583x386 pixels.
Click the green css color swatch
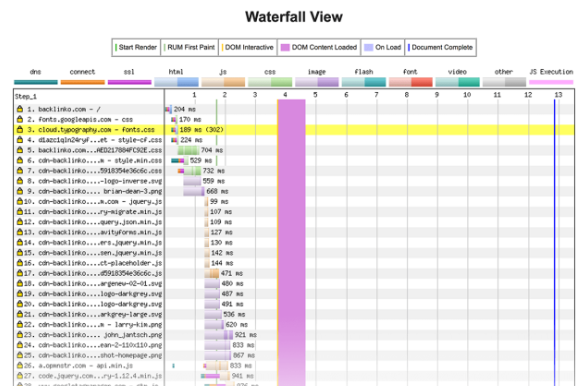pos(270,82)
